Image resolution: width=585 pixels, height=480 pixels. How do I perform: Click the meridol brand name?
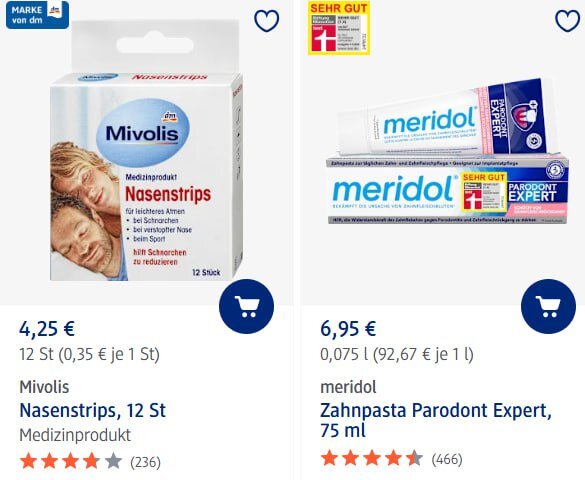click(348, 387)
